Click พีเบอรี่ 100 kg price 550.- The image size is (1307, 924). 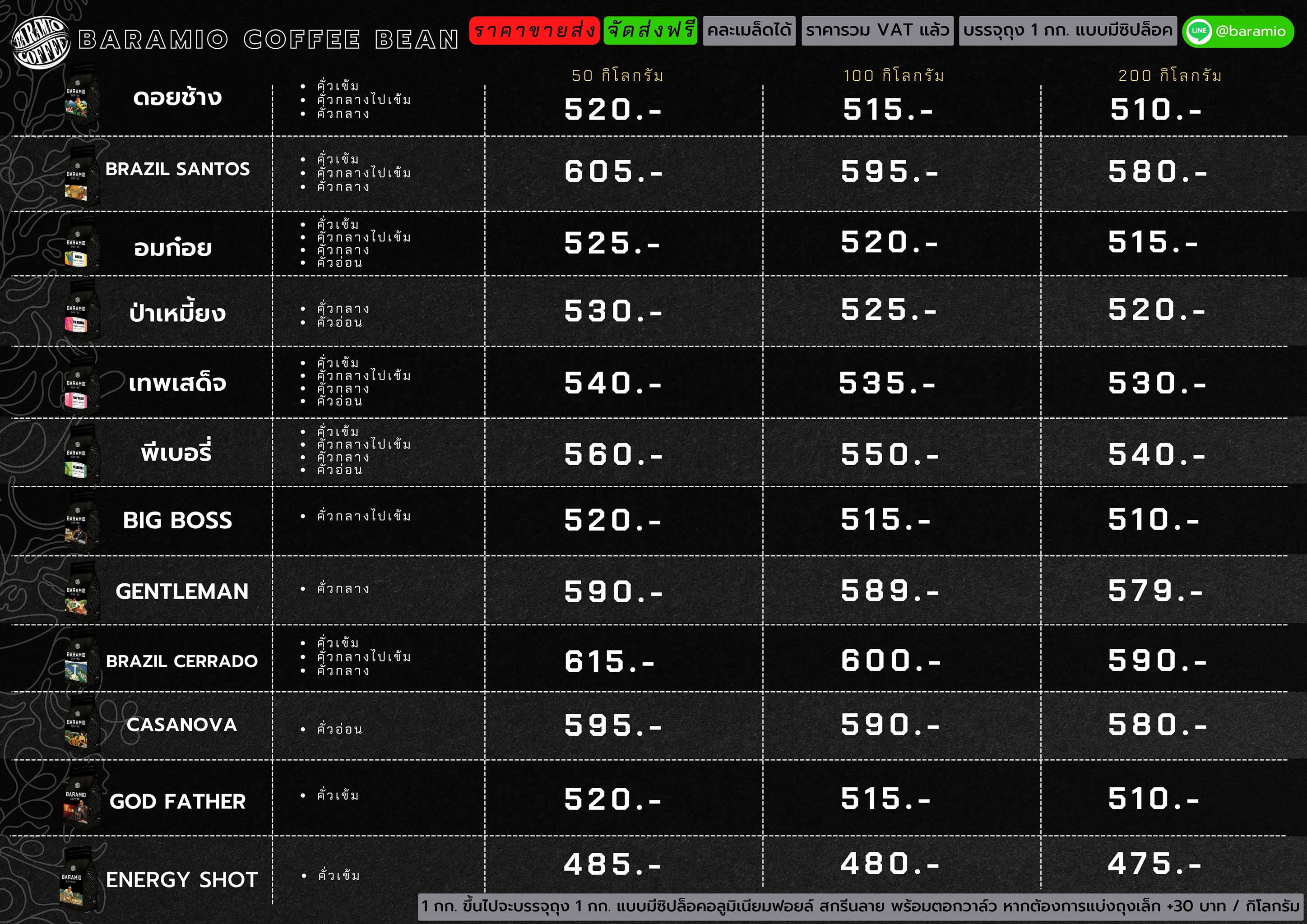890,454
